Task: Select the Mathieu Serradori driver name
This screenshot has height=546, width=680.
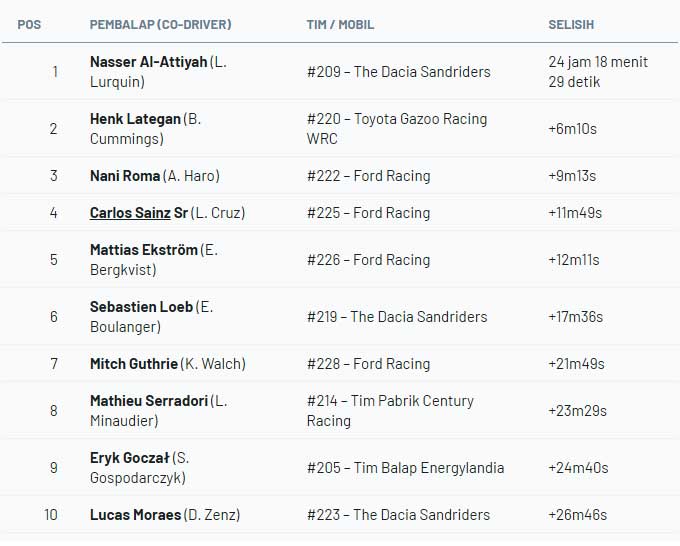Action: pyautogui.click(x=149, y=401)
